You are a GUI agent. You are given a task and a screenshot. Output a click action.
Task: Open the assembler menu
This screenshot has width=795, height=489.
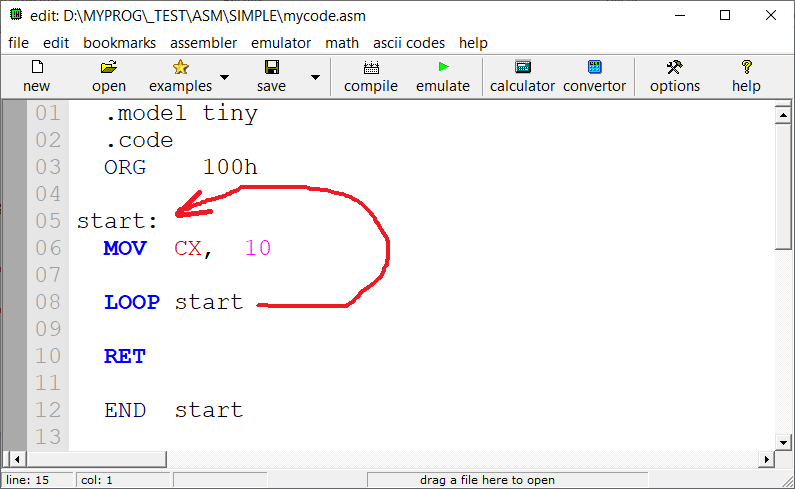pos(203,43)
